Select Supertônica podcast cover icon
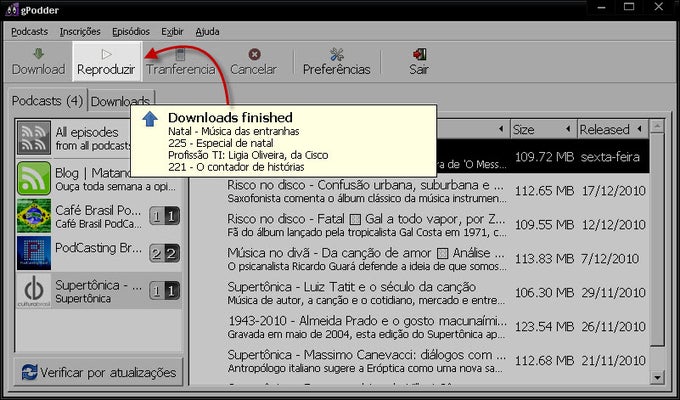This screenshot has width=680, height=400. pos(34,290)
